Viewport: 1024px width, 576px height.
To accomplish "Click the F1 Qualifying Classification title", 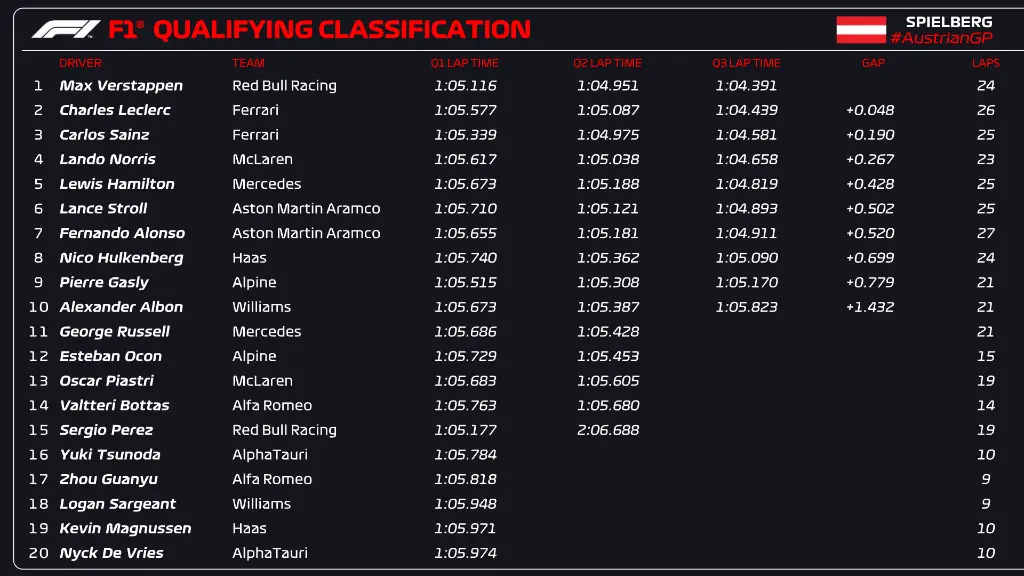I will [x=320, y=30].
